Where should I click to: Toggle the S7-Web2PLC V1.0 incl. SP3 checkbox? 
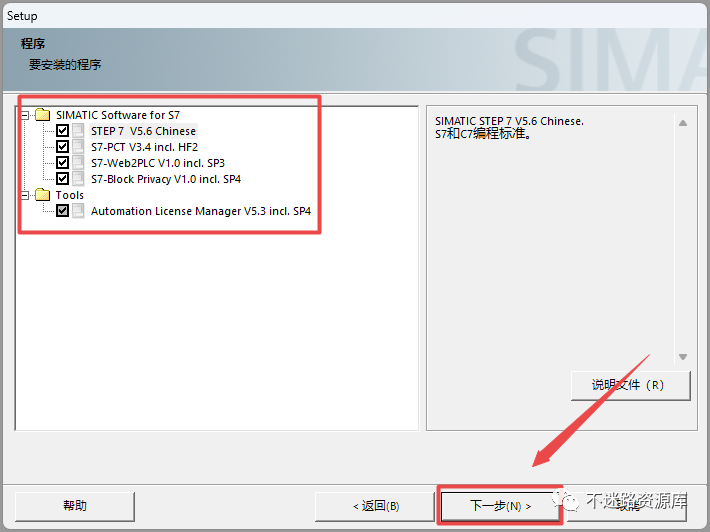pyautogui.click(x=62, y=163)
